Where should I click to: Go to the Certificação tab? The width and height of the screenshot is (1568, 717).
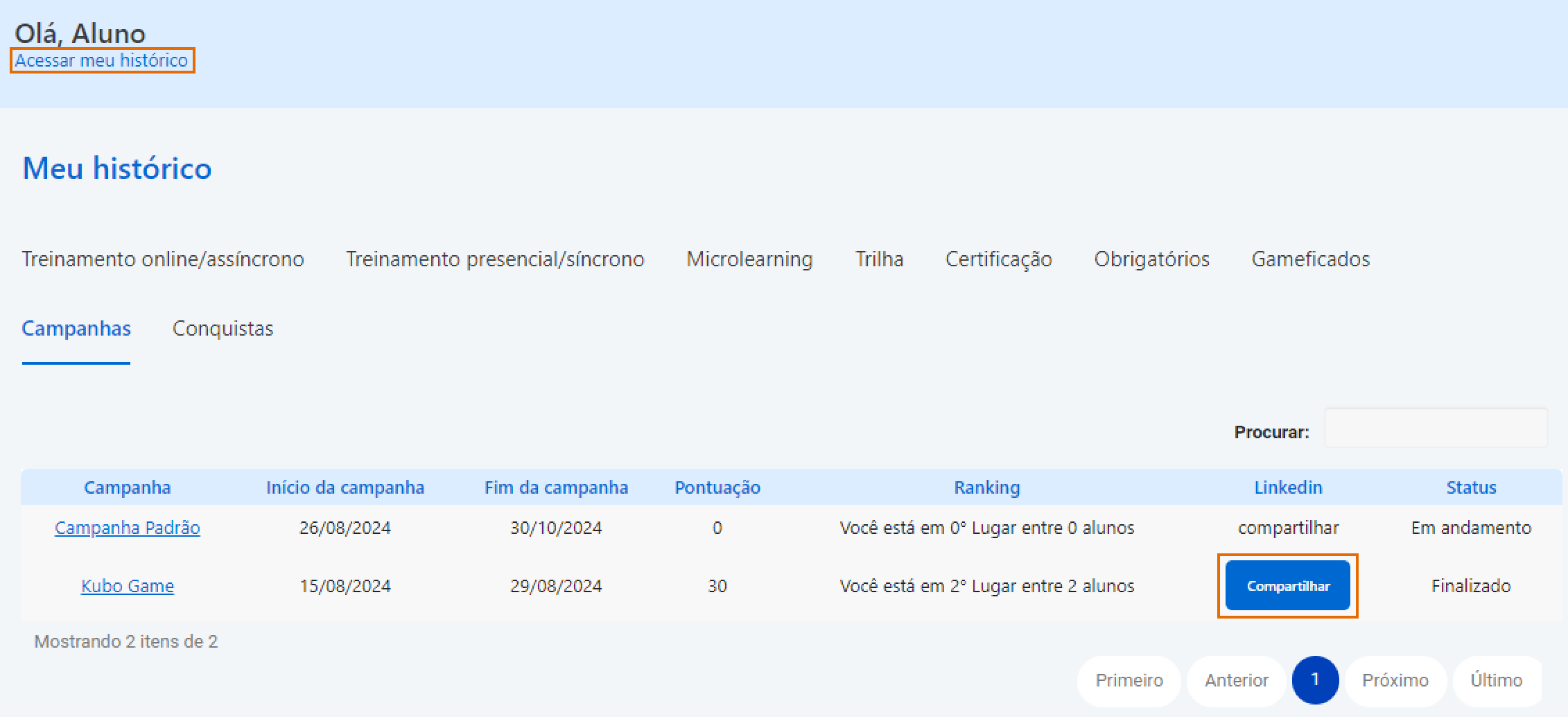click(x=998, y=259)
